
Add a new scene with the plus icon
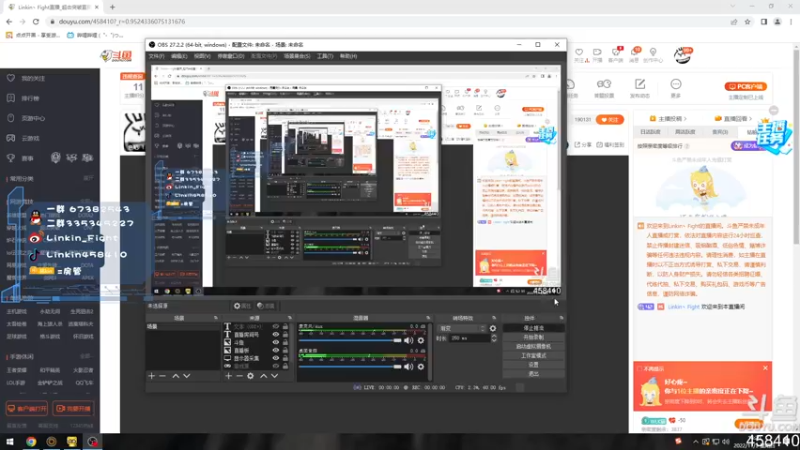tap(152, 376)
